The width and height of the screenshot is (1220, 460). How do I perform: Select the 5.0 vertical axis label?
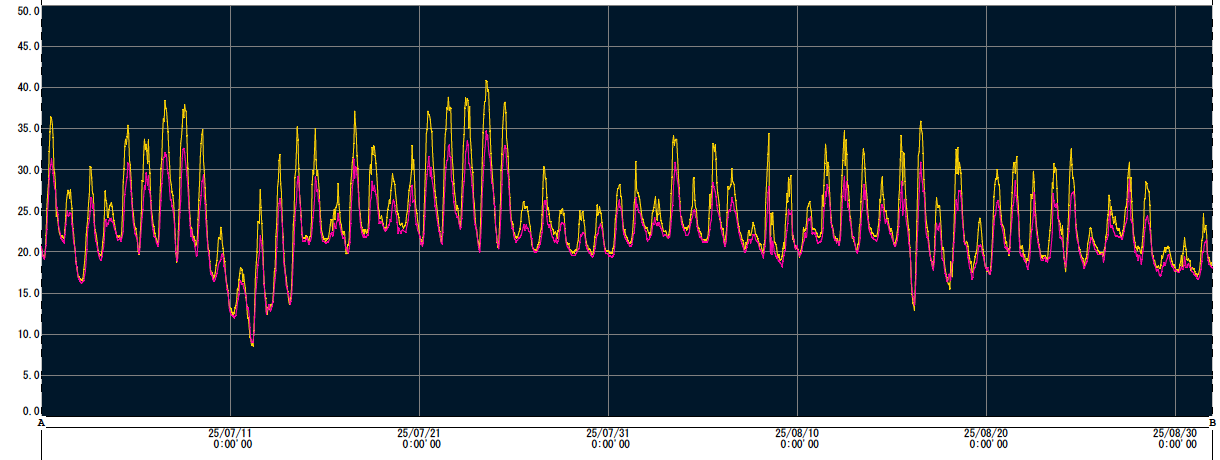pos(24,375)
